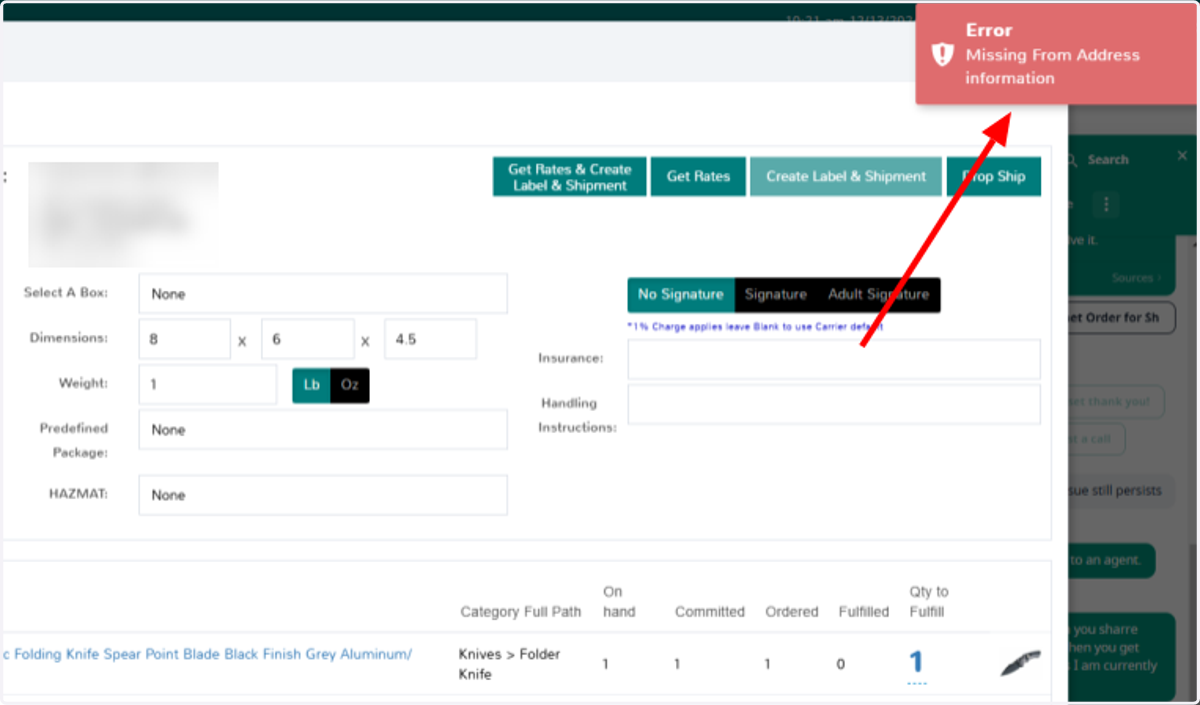Click the Handling Instructions input field

pos(834,404)
